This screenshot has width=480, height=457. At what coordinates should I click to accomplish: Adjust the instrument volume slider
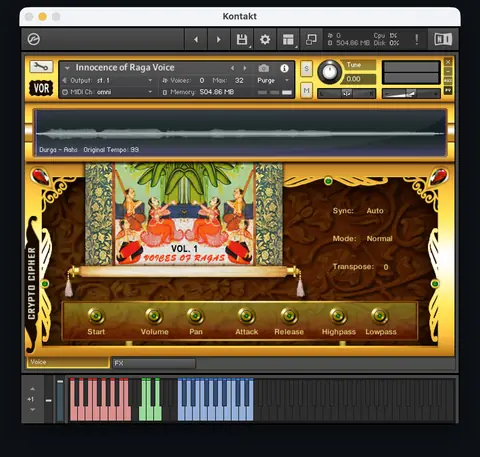click(x=411, y=94)
